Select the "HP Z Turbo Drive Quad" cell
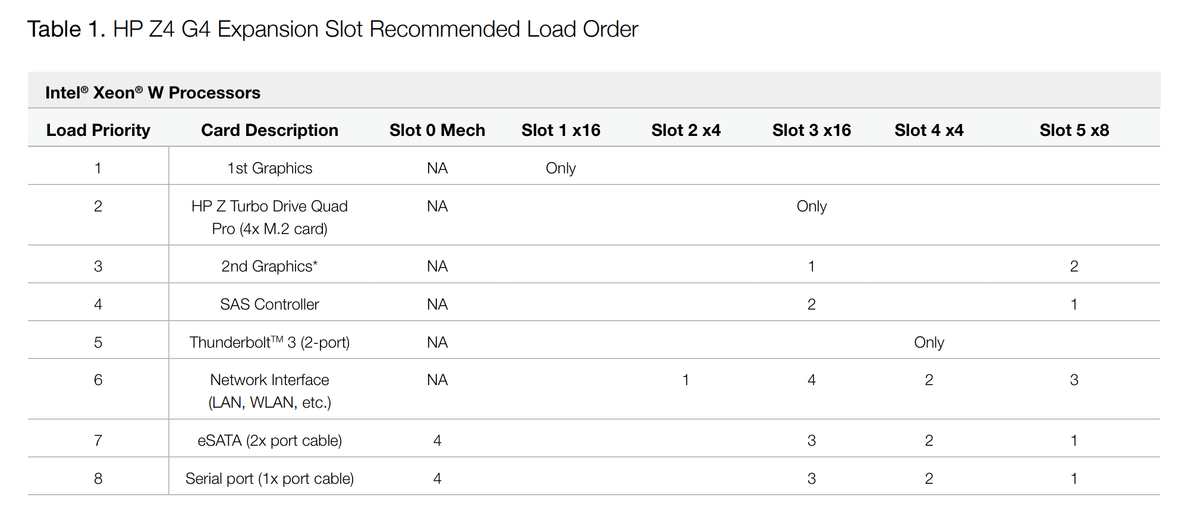The width and height of the screenshot is (1200, 524). click(x=269, y=206)
